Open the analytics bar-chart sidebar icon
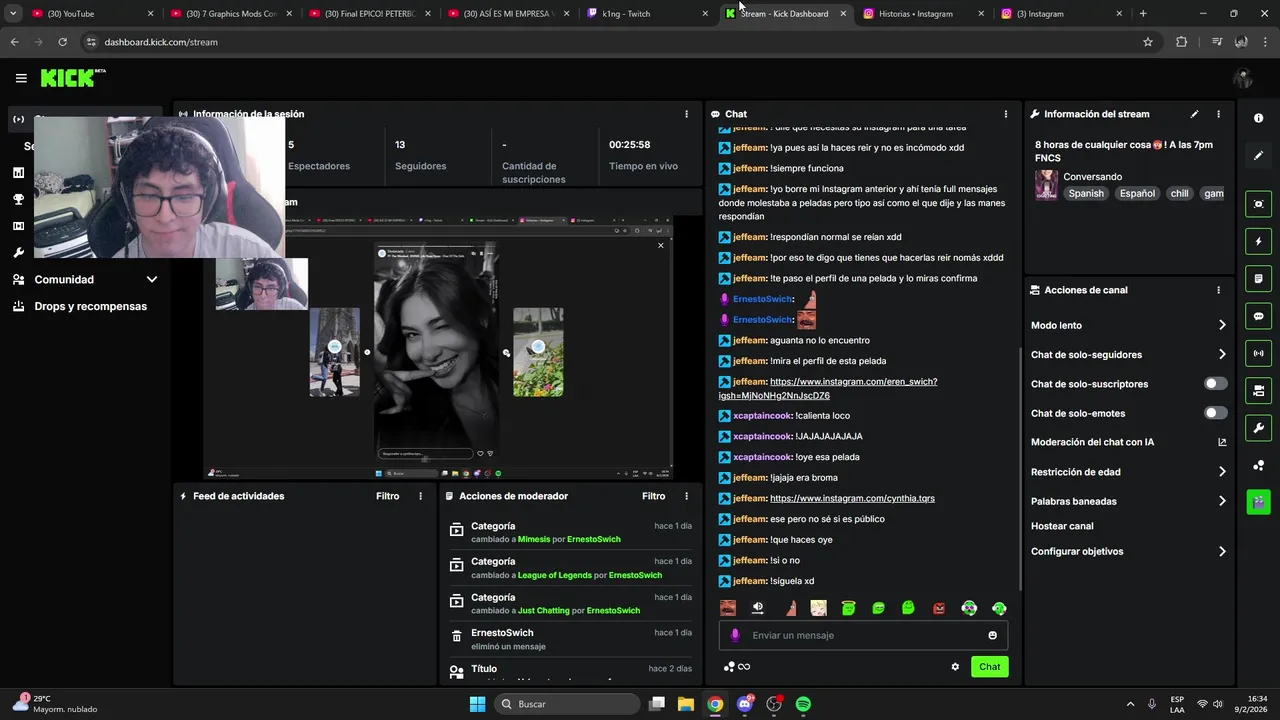 tap(18, 173)
